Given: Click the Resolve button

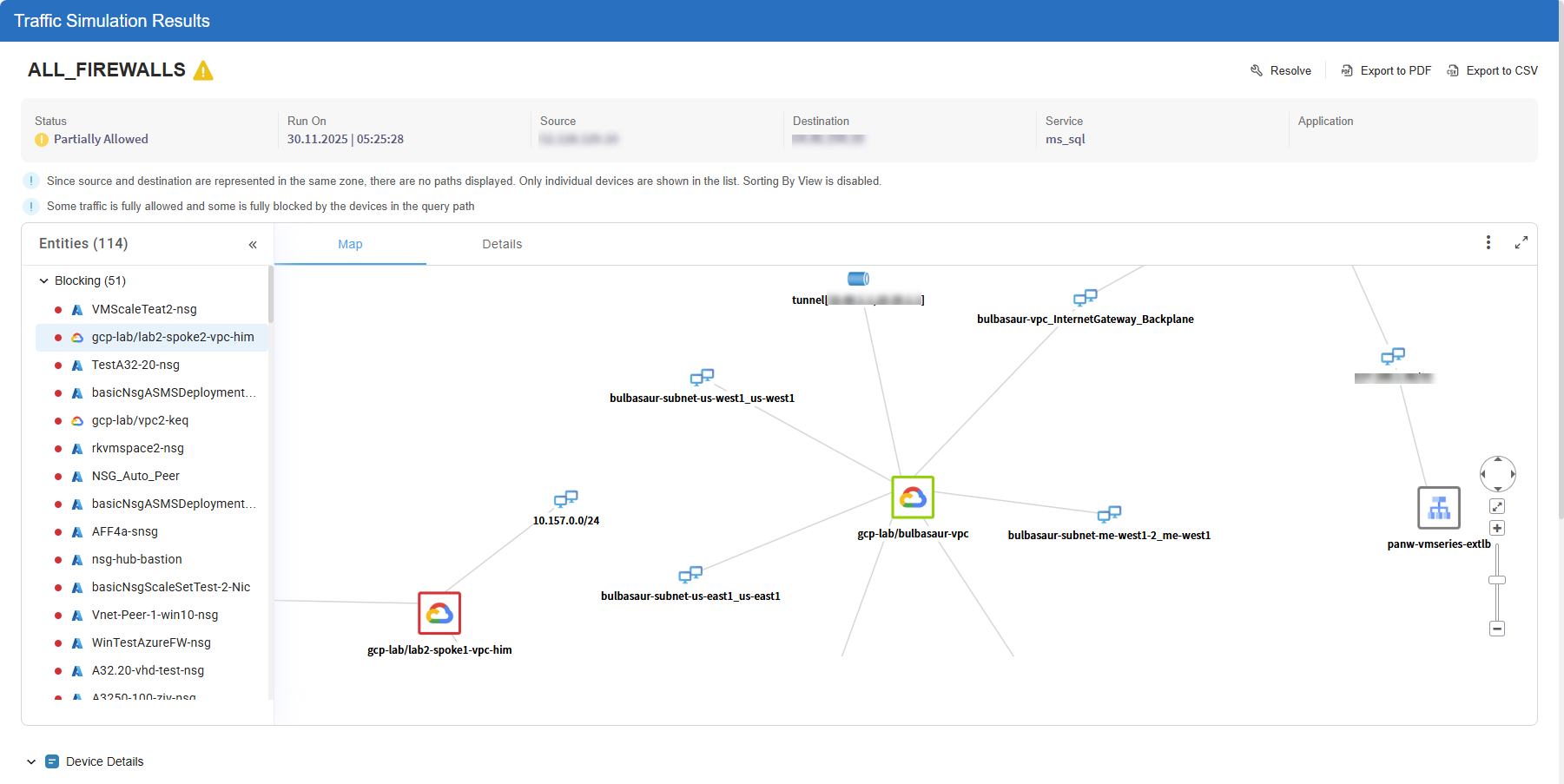Looking at the screenshot, I should [x=1281, y=71].
